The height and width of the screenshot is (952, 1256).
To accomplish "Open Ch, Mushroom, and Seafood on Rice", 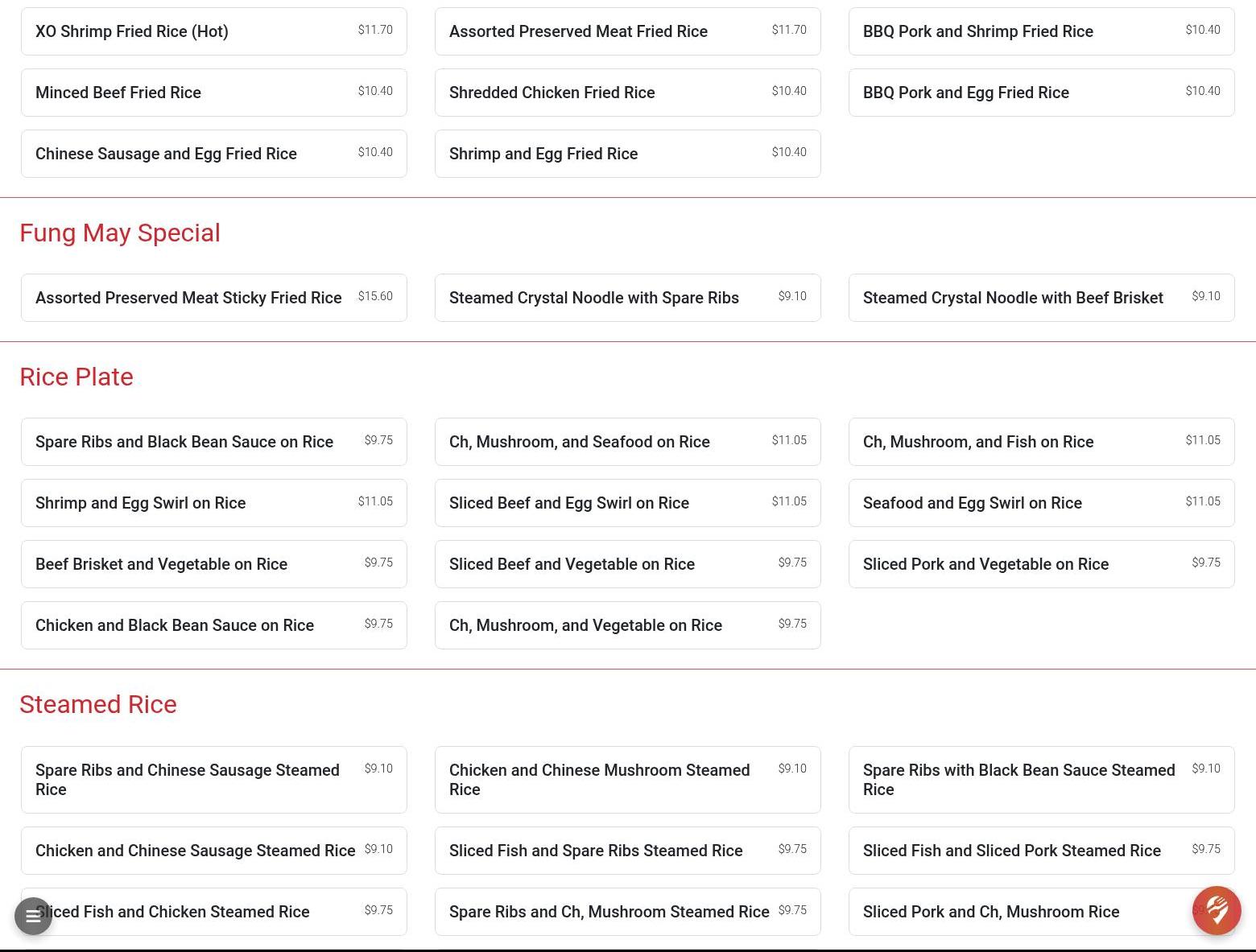I will 627,442.
